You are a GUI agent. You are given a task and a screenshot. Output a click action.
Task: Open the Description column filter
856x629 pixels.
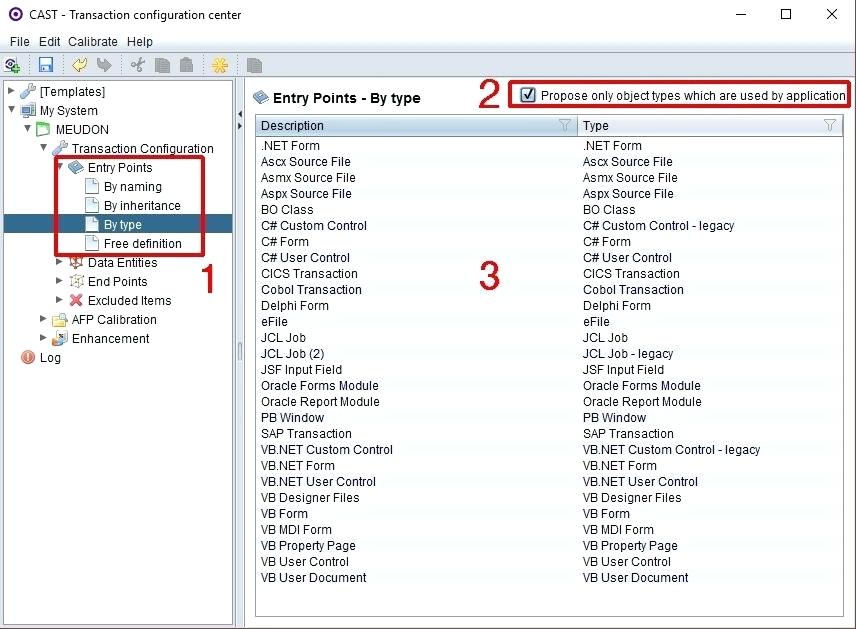pyautogui.click(x=565, y=126)
